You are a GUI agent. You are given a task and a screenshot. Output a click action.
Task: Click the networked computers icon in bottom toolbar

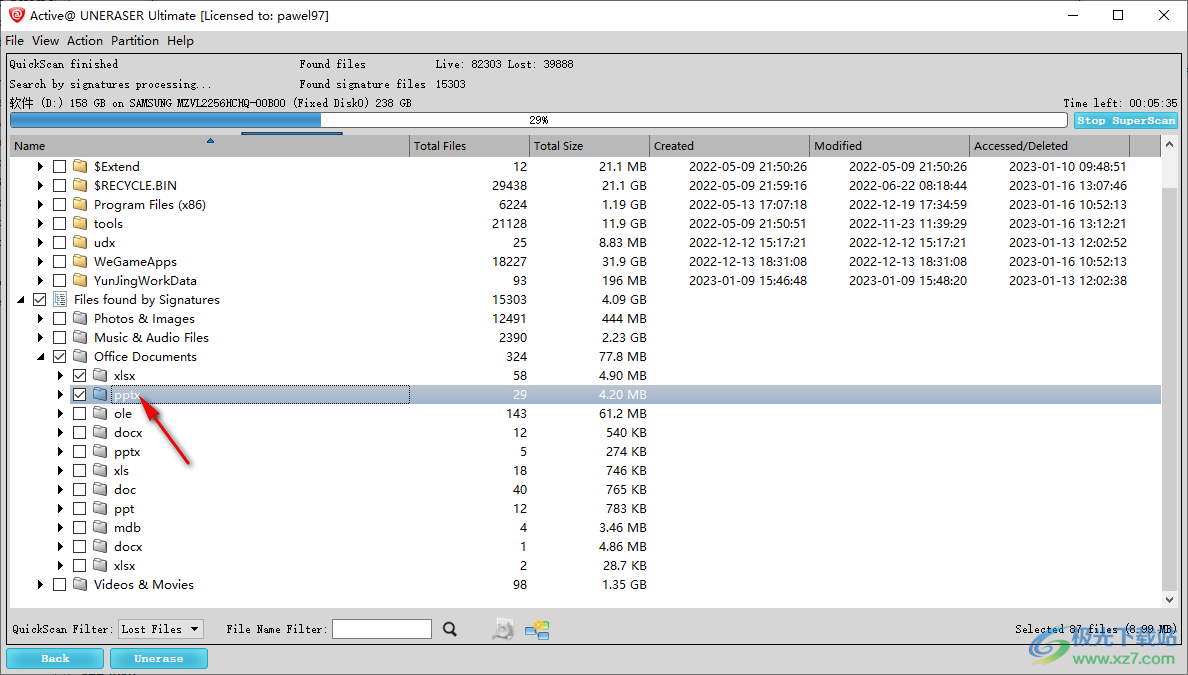(x=537, y=630)
